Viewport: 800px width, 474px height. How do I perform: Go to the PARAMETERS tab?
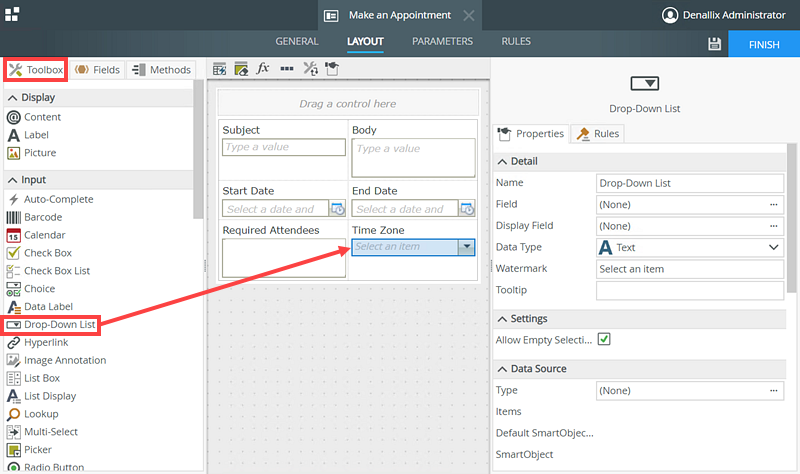click(442, 42)
